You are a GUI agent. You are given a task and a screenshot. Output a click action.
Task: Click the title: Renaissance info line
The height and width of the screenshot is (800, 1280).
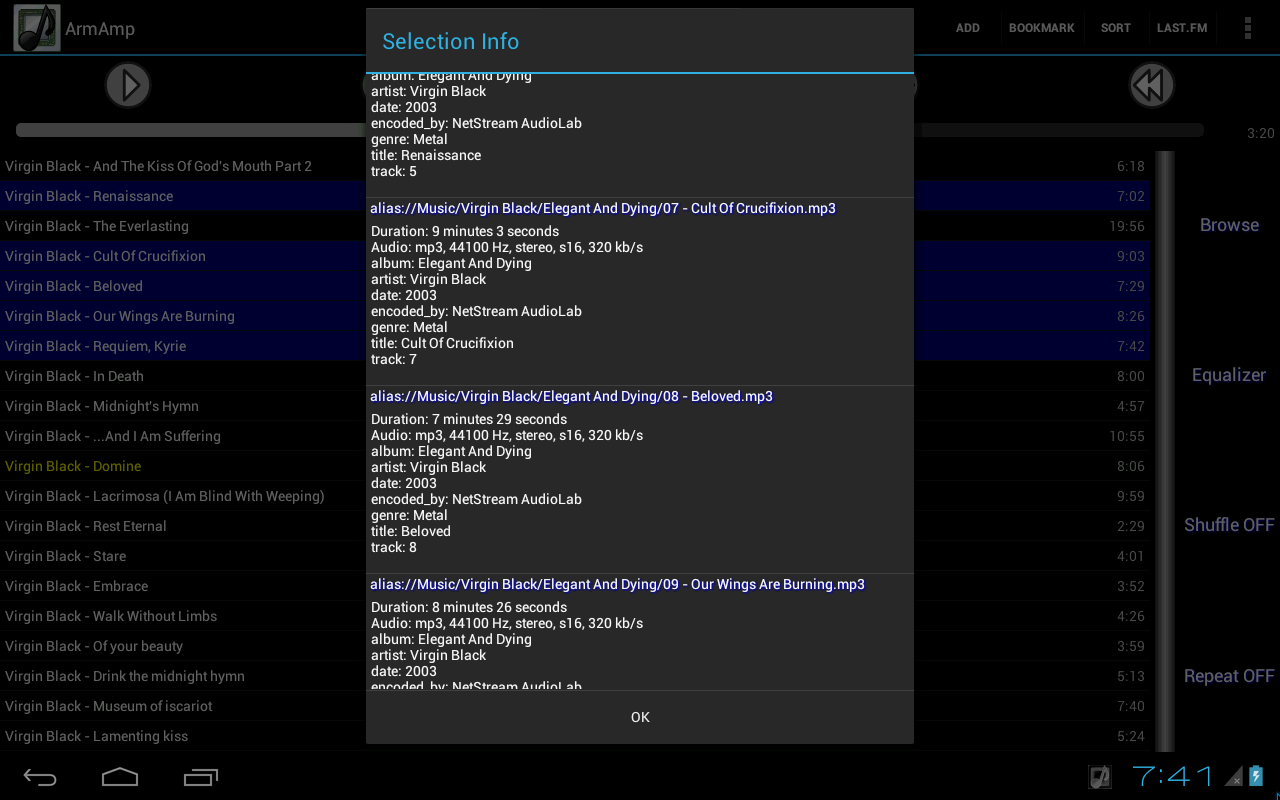click(426, 155)
